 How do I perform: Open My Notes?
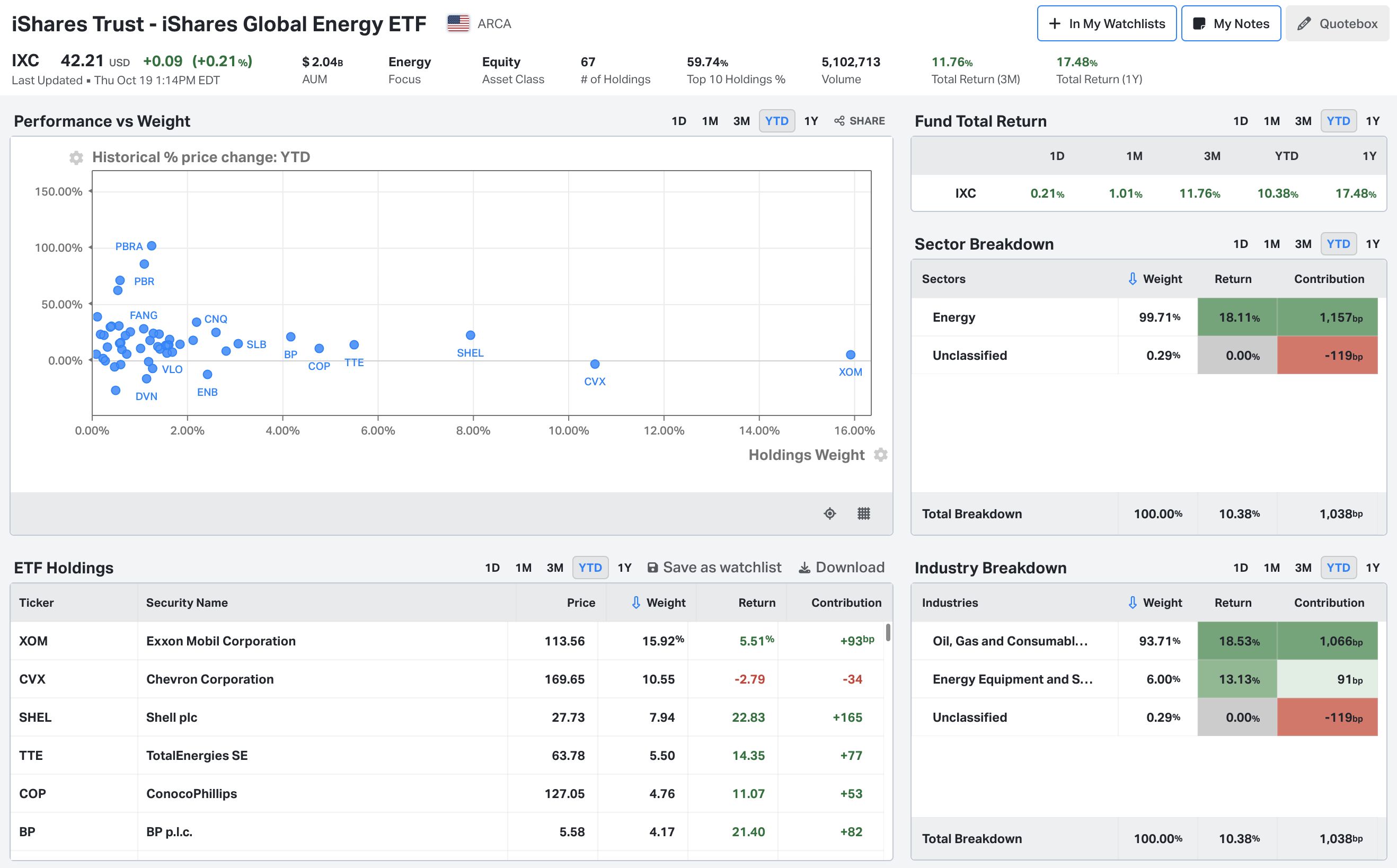coord(1231,23)
